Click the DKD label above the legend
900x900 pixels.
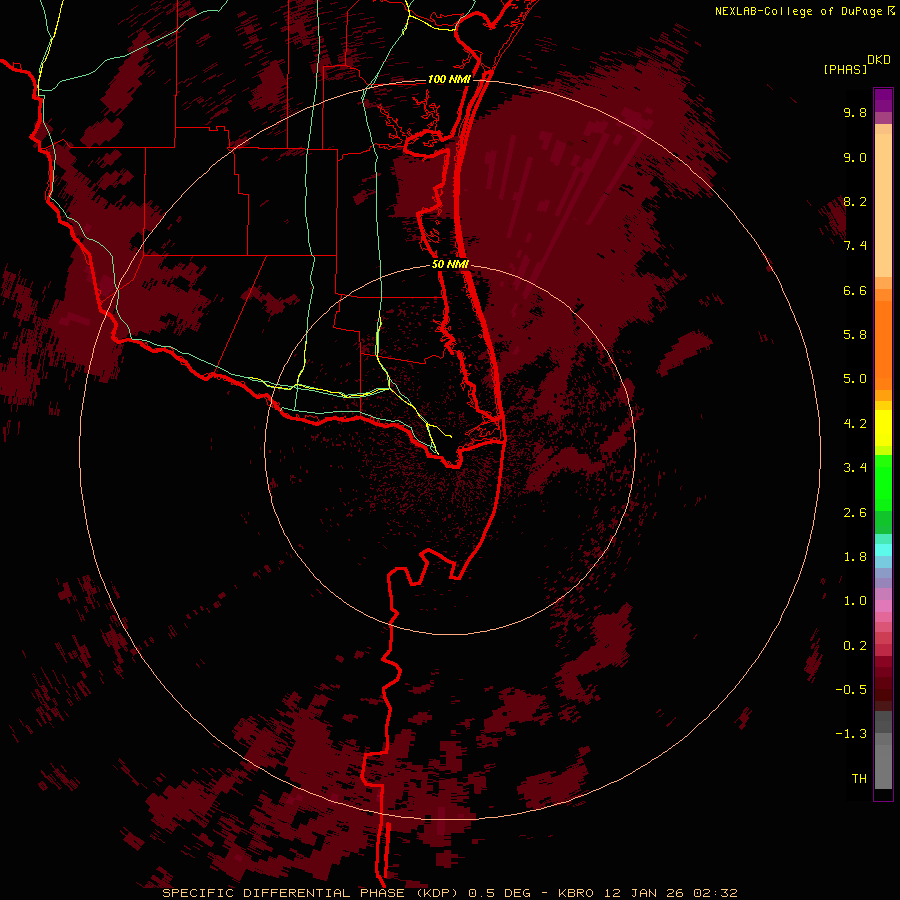[x=879, y=60]
